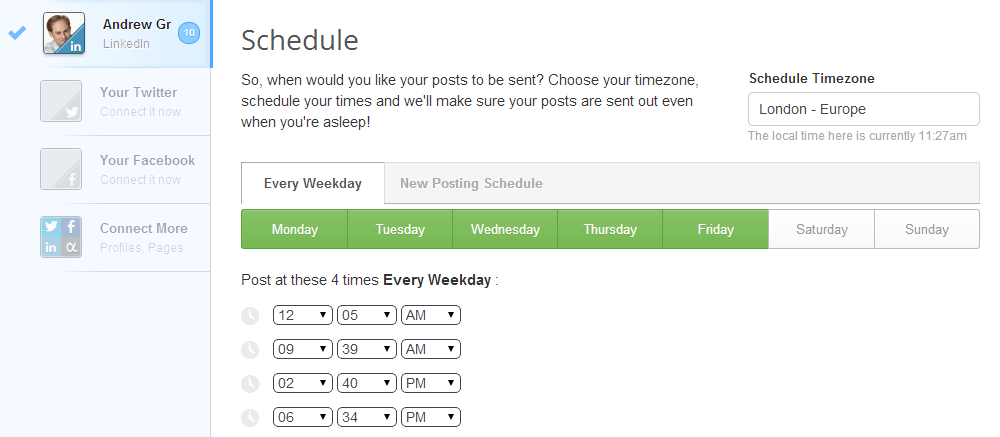Click the Your Twitter placeholder icon
This screenshot has height=437, width=1000.
[60, 101]
